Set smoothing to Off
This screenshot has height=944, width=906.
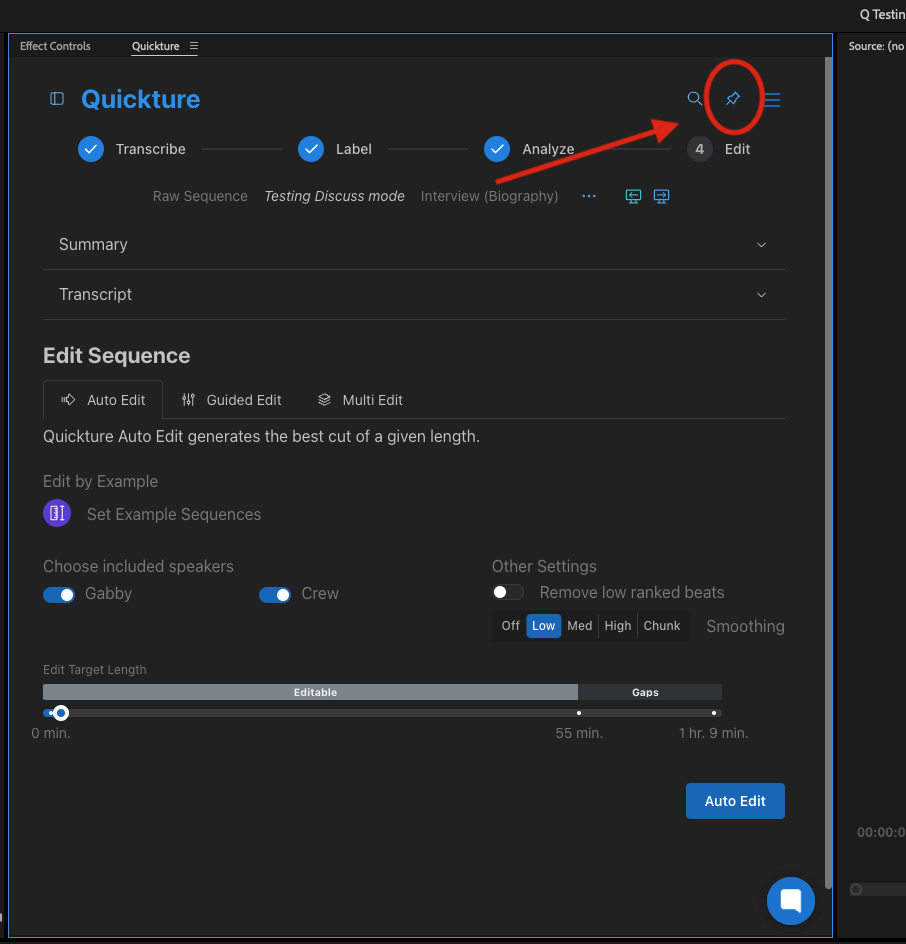click(x=510, y=626)
